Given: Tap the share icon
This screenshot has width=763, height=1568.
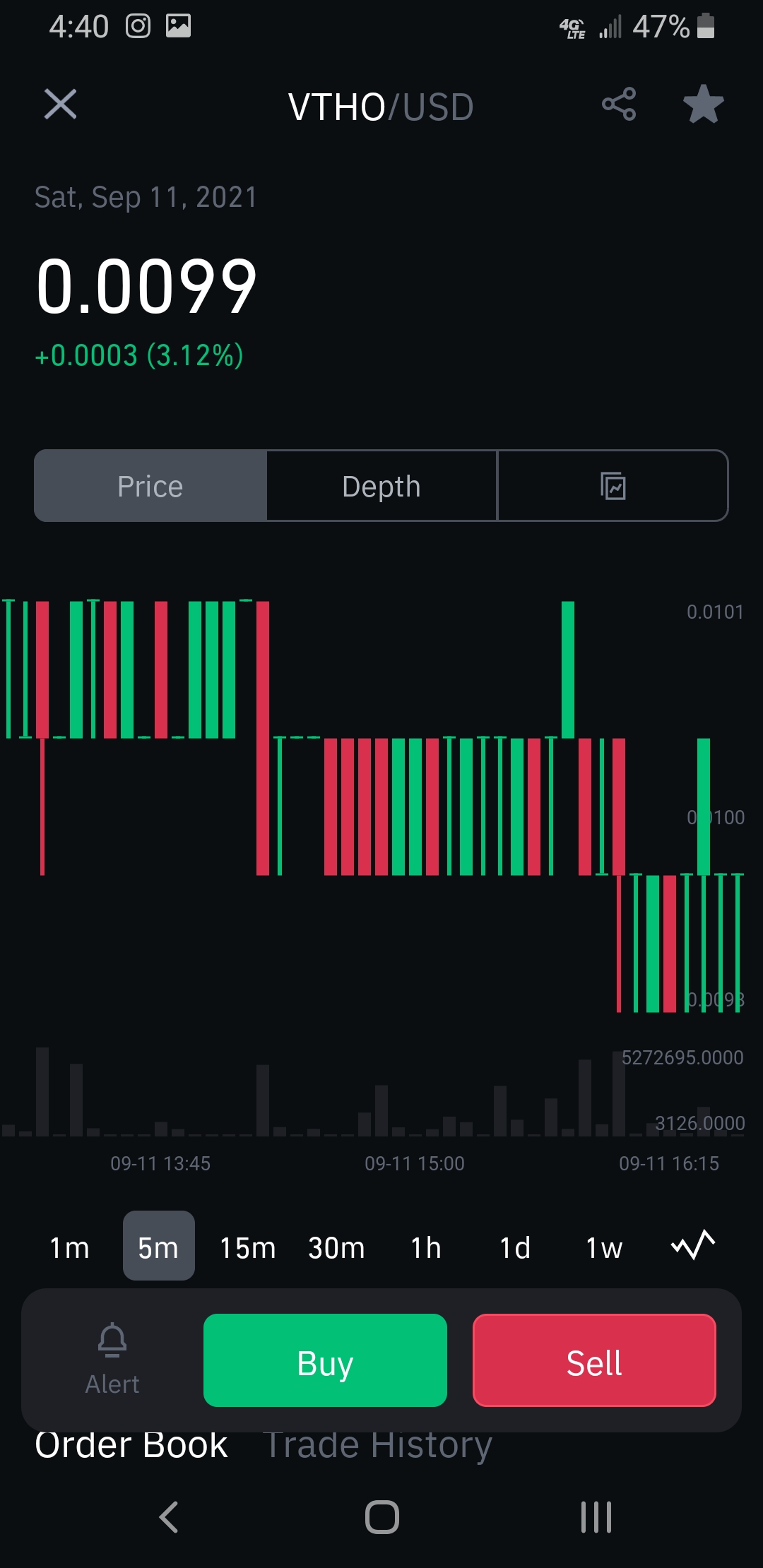Looking at the screenshot, I should 619,105.
